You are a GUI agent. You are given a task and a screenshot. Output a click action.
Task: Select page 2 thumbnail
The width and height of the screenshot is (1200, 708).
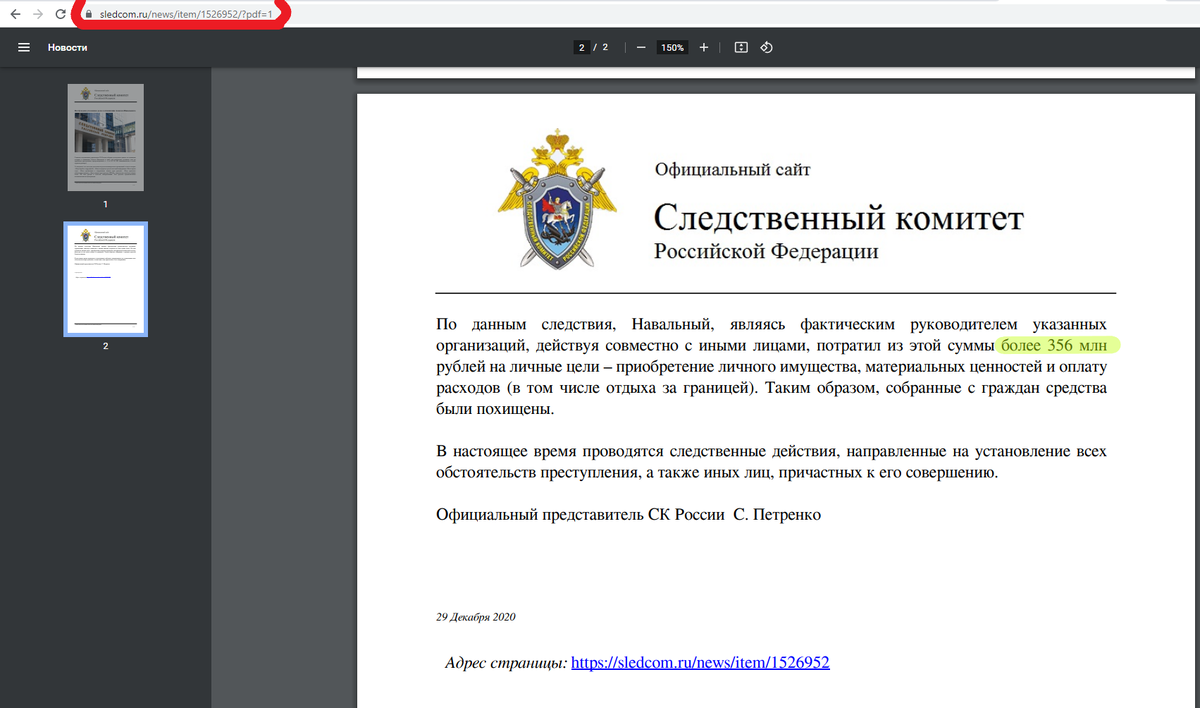(106, 279)
